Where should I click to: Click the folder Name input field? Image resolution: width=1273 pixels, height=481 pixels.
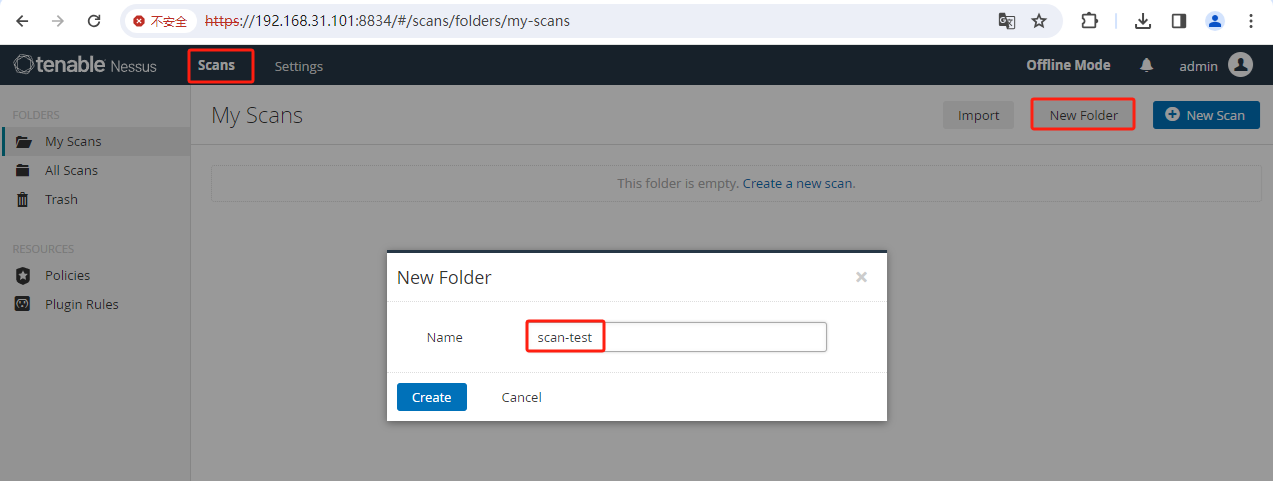click(x=677, y=337)
